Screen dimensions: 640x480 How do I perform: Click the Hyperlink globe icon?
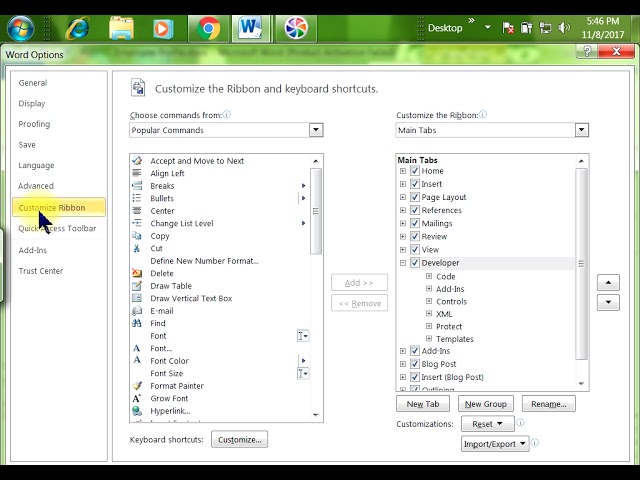pyautogui.click(x=137, y=411)
